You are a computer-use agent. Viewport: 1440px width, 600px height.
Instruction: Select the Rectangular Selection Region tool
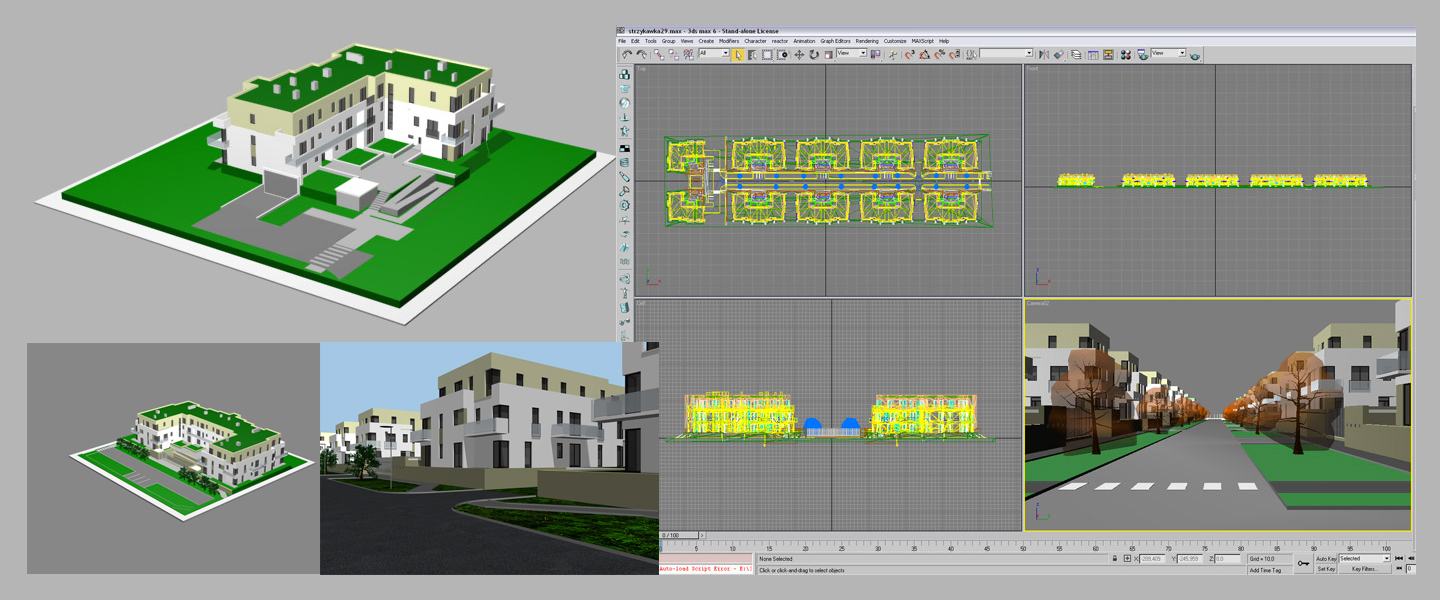coord(767,54)
